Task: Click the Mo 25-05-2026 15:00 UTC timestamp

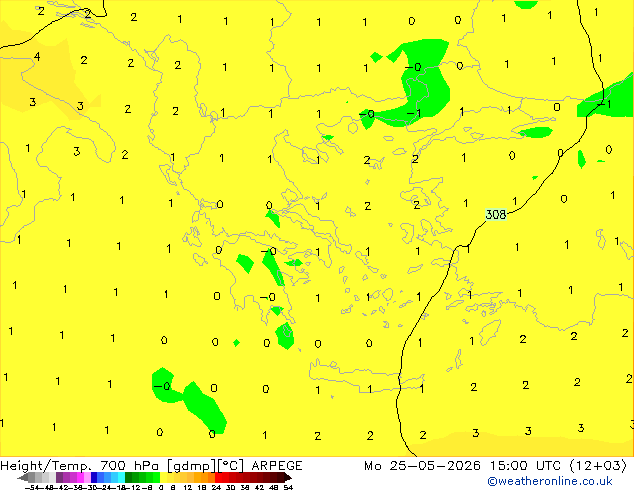Action: coord(463,466)
